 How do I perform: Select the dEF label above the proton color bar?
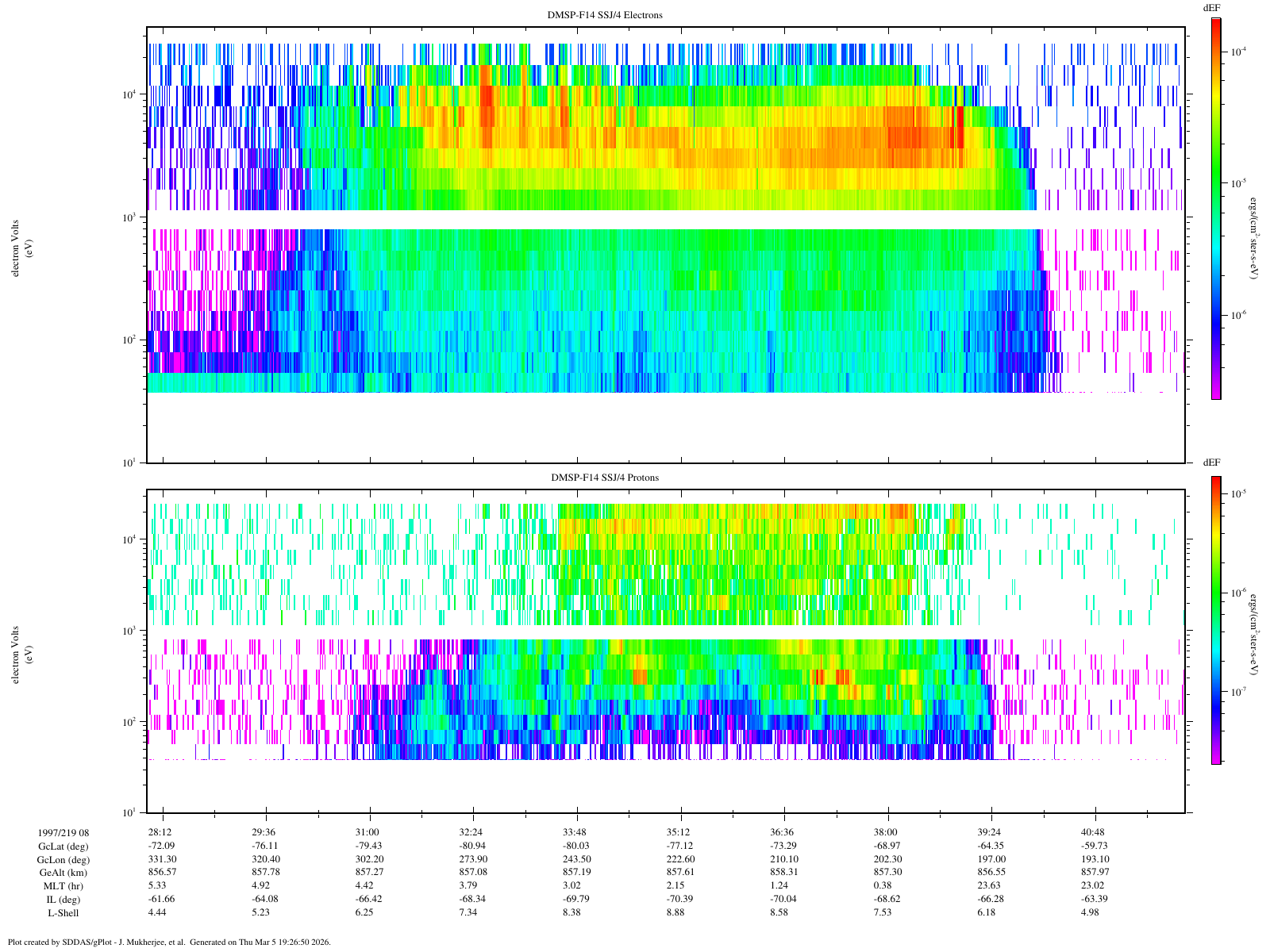click(1211, 463)
